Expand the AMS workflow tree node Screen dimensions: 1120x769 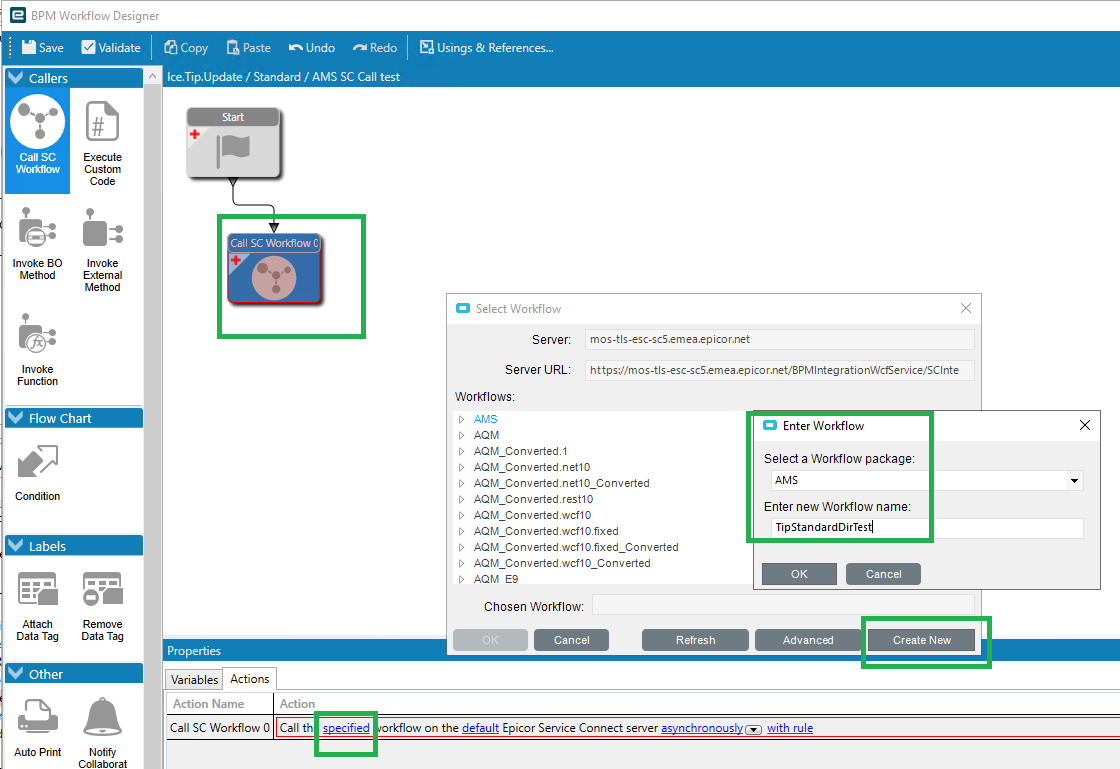[x=461, y=419]
